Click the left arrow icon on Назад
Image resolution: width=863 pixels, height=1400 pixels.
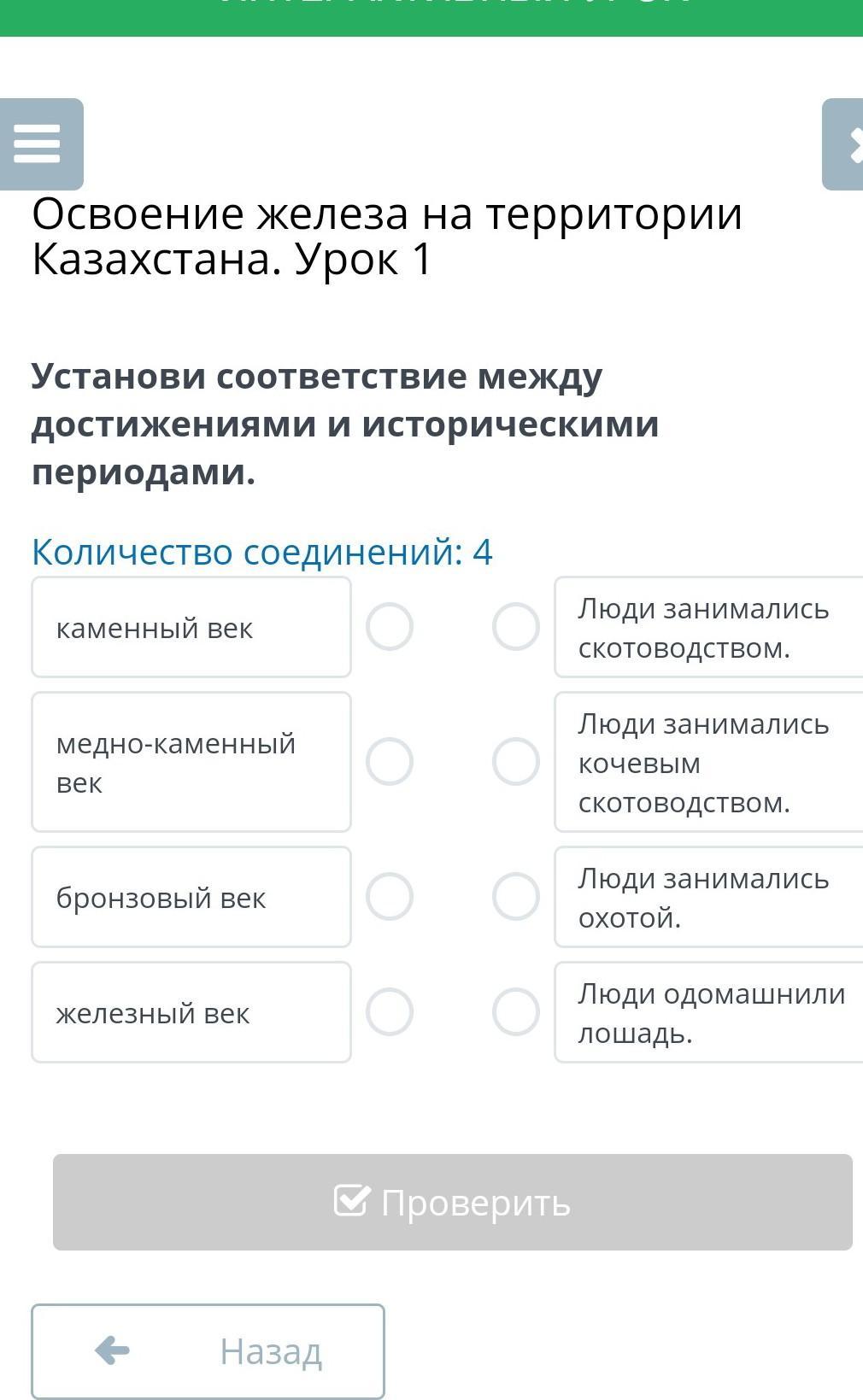113,1350
